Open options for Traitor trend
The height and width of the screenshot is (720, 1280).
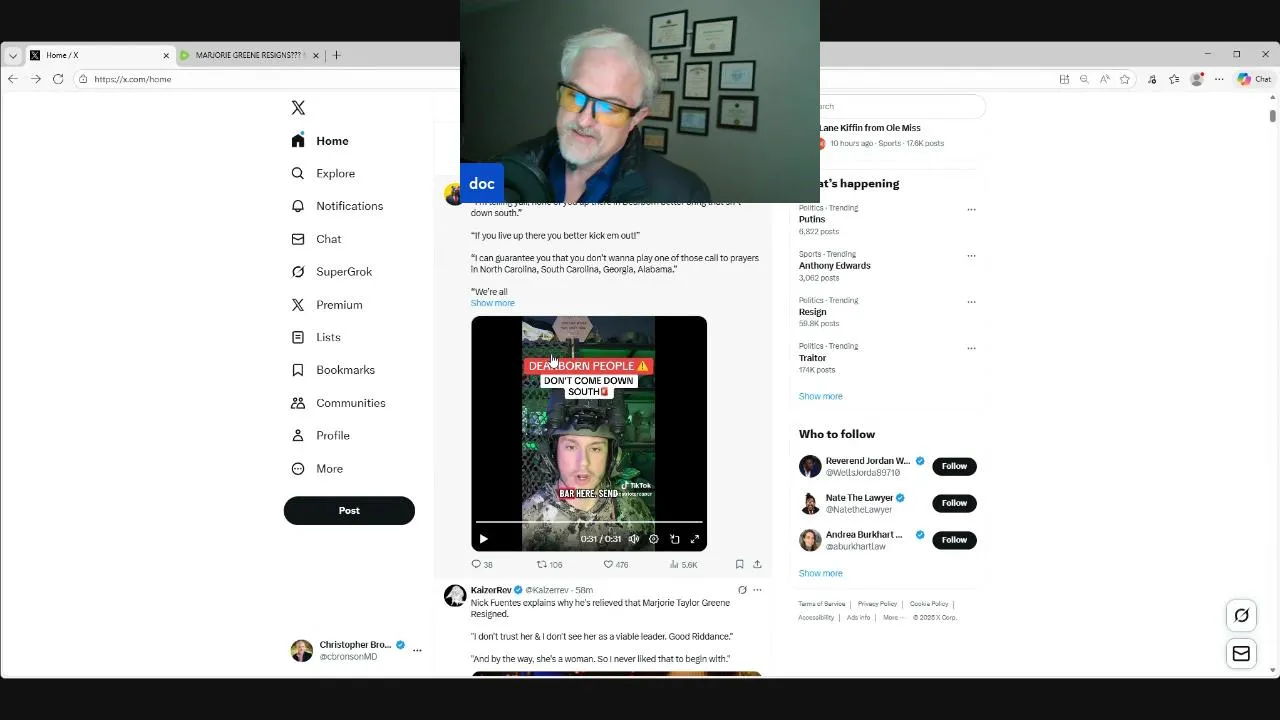click(x=971, y=348)
